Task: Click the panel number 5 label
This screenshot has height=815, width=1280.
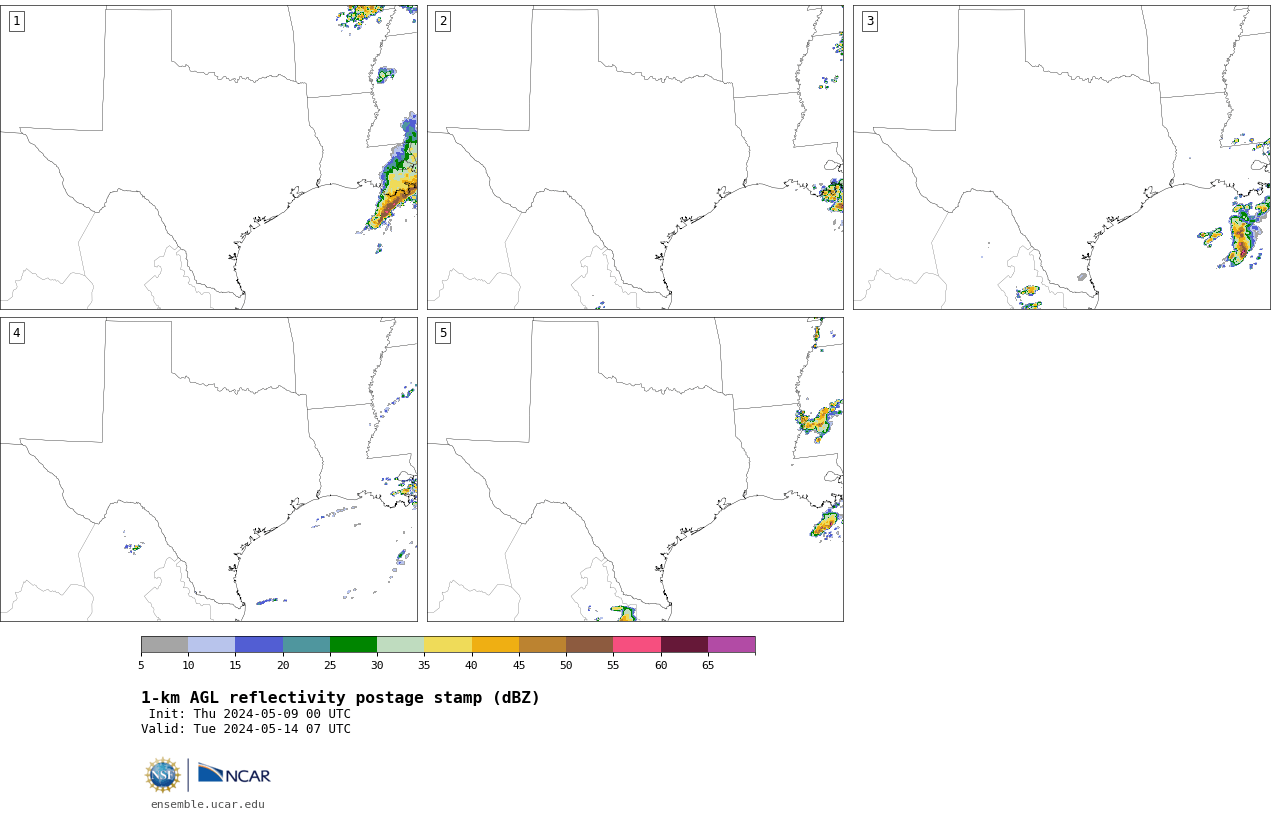Action: point(443,333)
